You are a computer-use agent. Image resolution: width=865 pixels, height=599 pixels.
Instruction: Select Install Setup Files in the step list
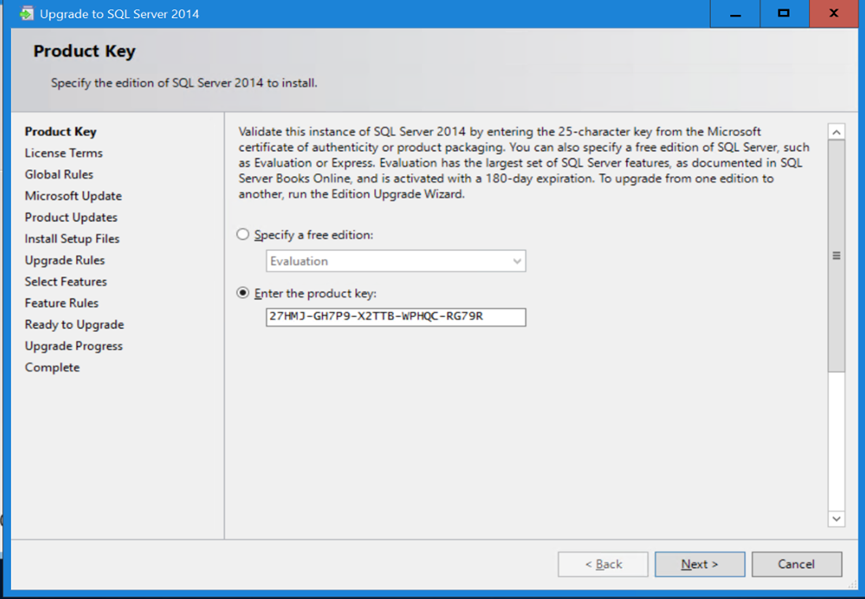click(72, 239)
